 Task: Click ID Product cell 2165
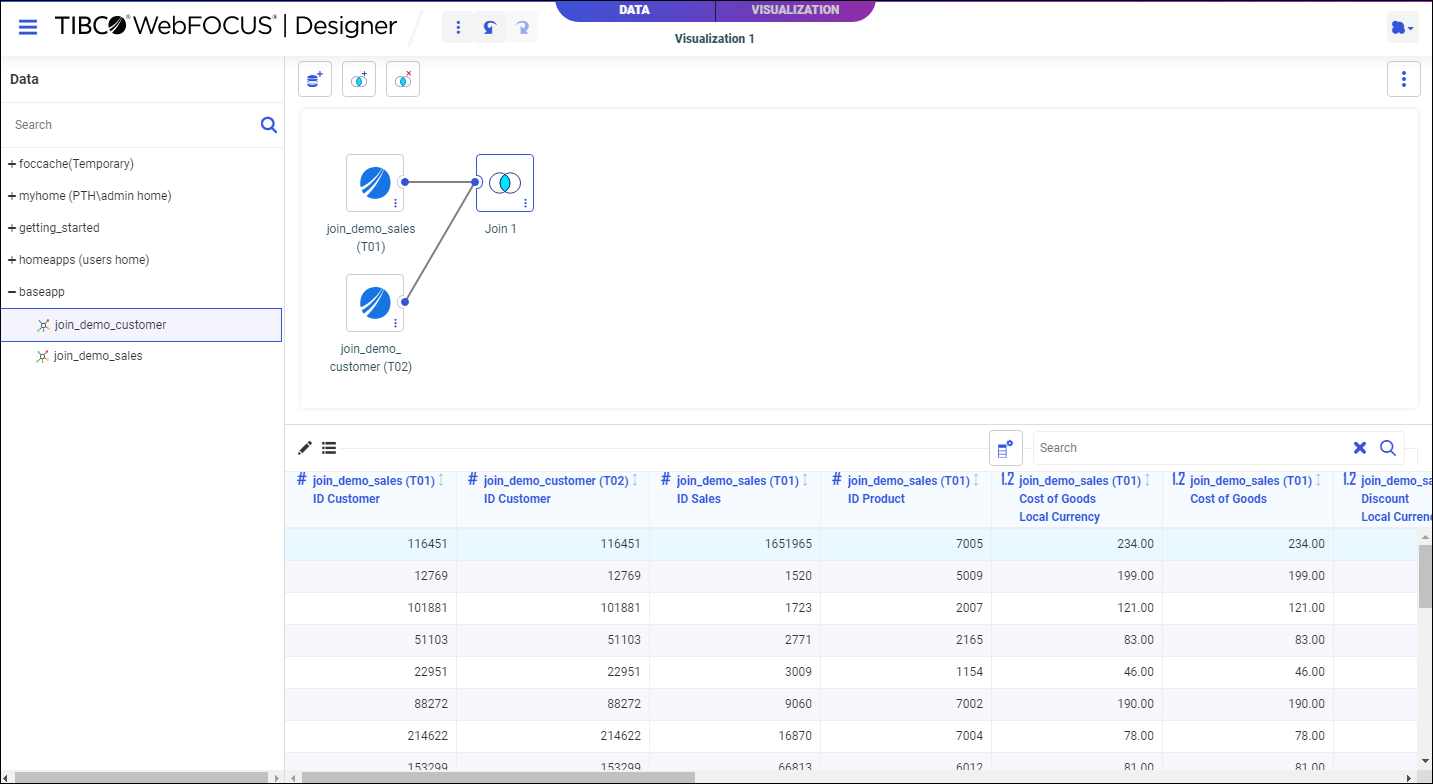pyautogui.click(x=906, y=640)
